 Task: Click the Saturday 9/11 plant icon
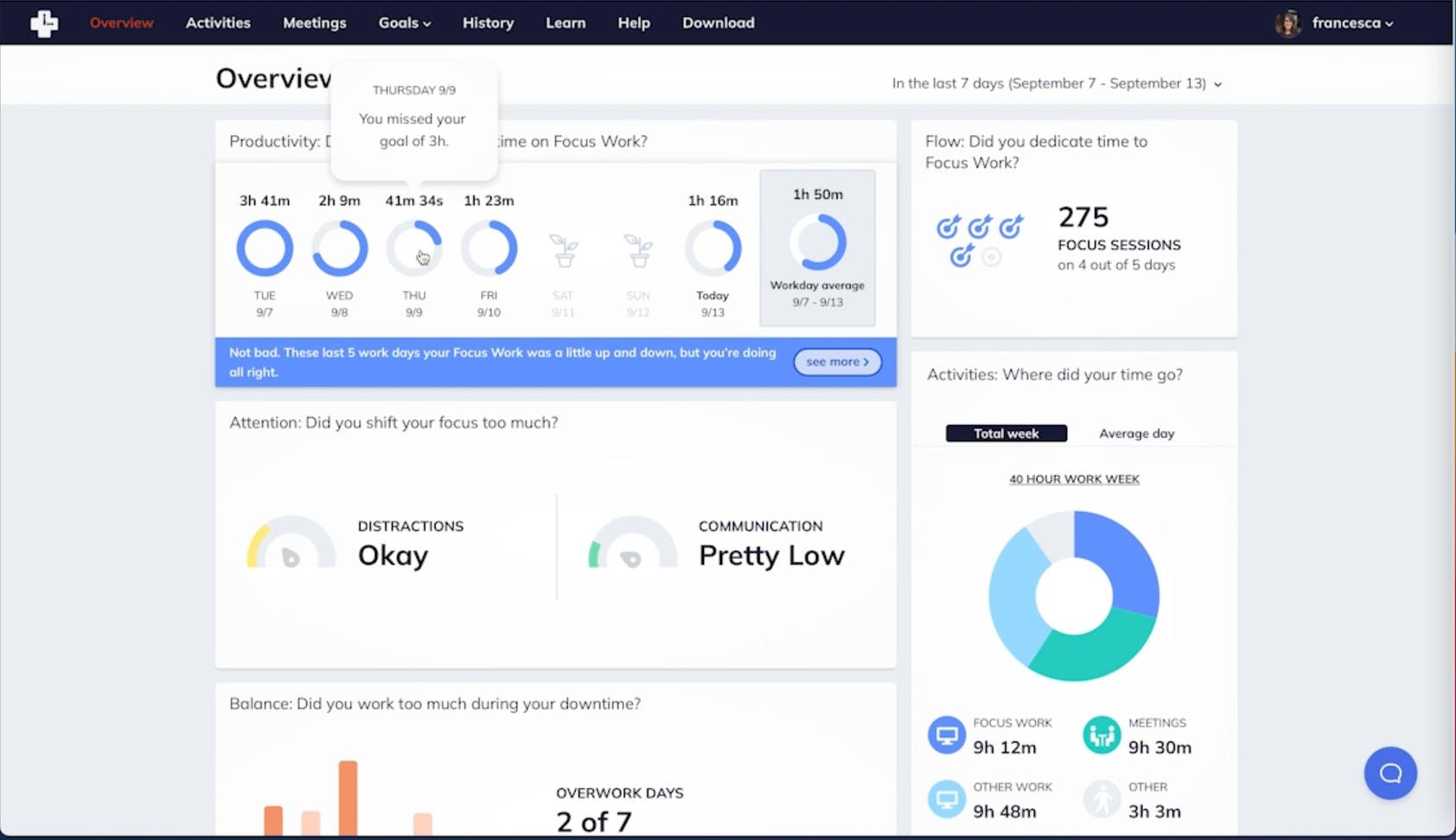point(564,250)
